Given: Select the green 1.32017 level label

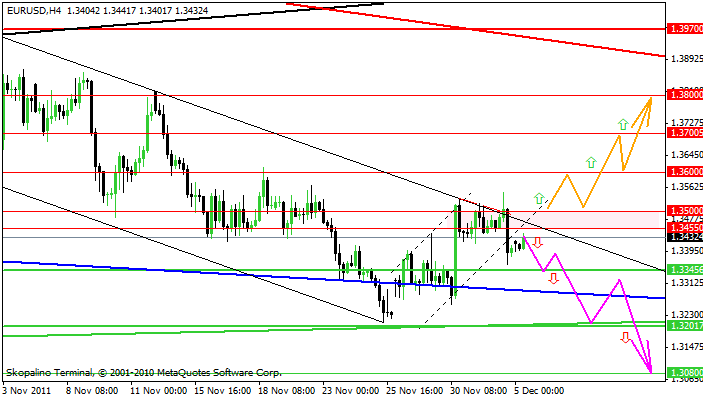Looking at the screenshot, I should (685, 325).
